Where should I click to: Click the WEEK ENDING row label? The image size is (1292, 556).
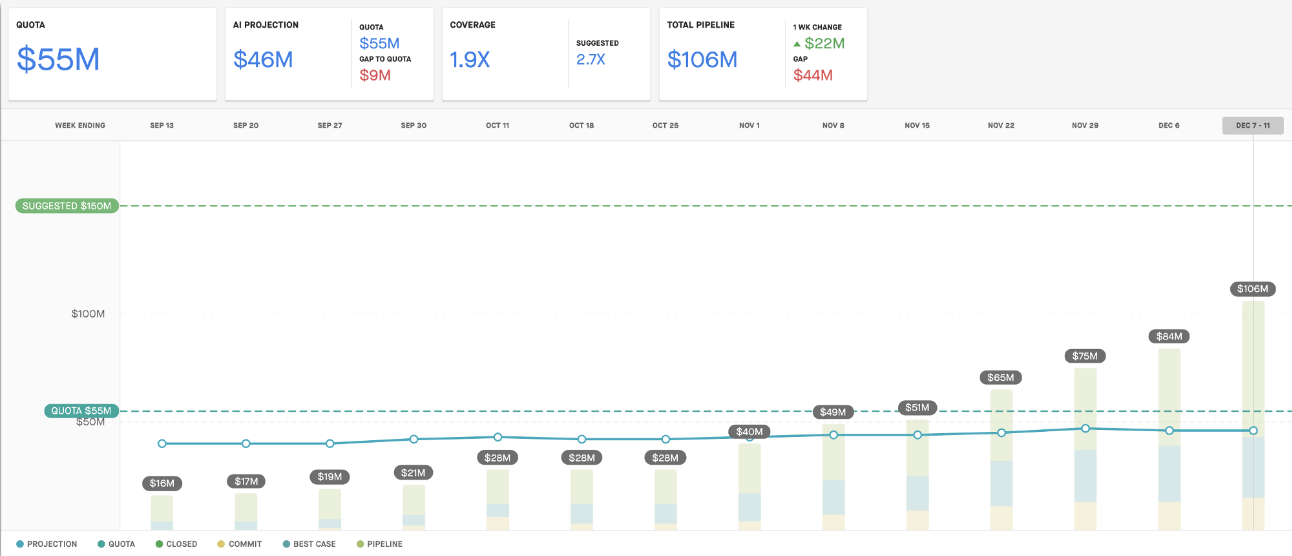(80, 126)
